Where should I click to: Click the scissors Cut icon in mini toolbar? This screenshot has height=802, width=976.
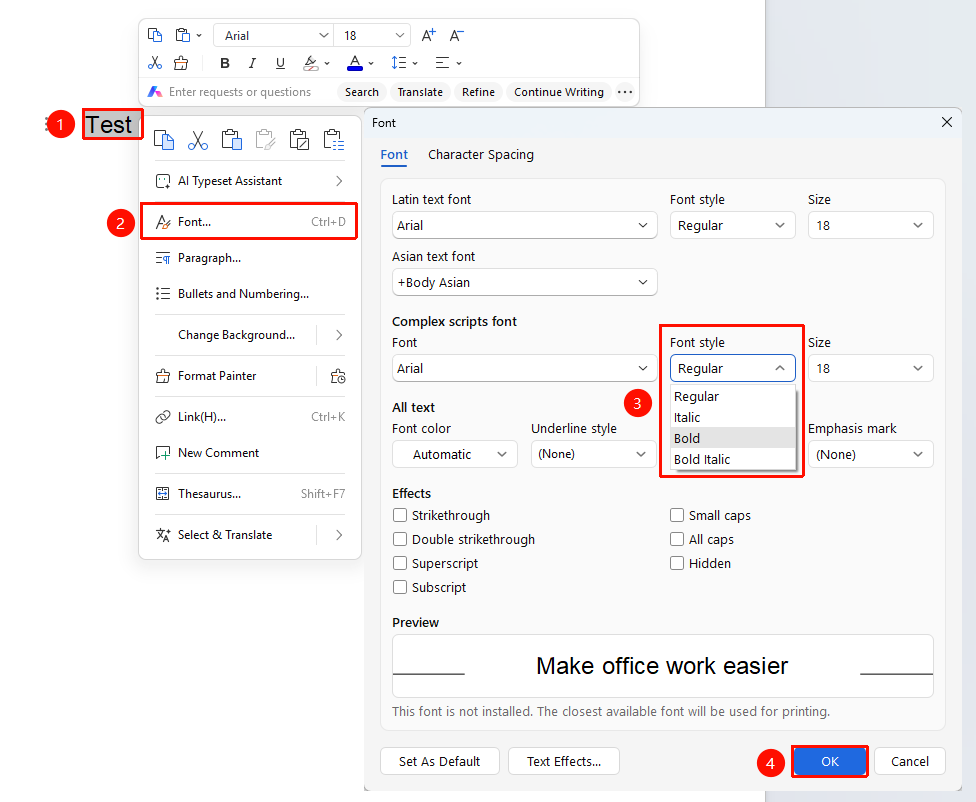pyautogui.click(x=155, y=63)
